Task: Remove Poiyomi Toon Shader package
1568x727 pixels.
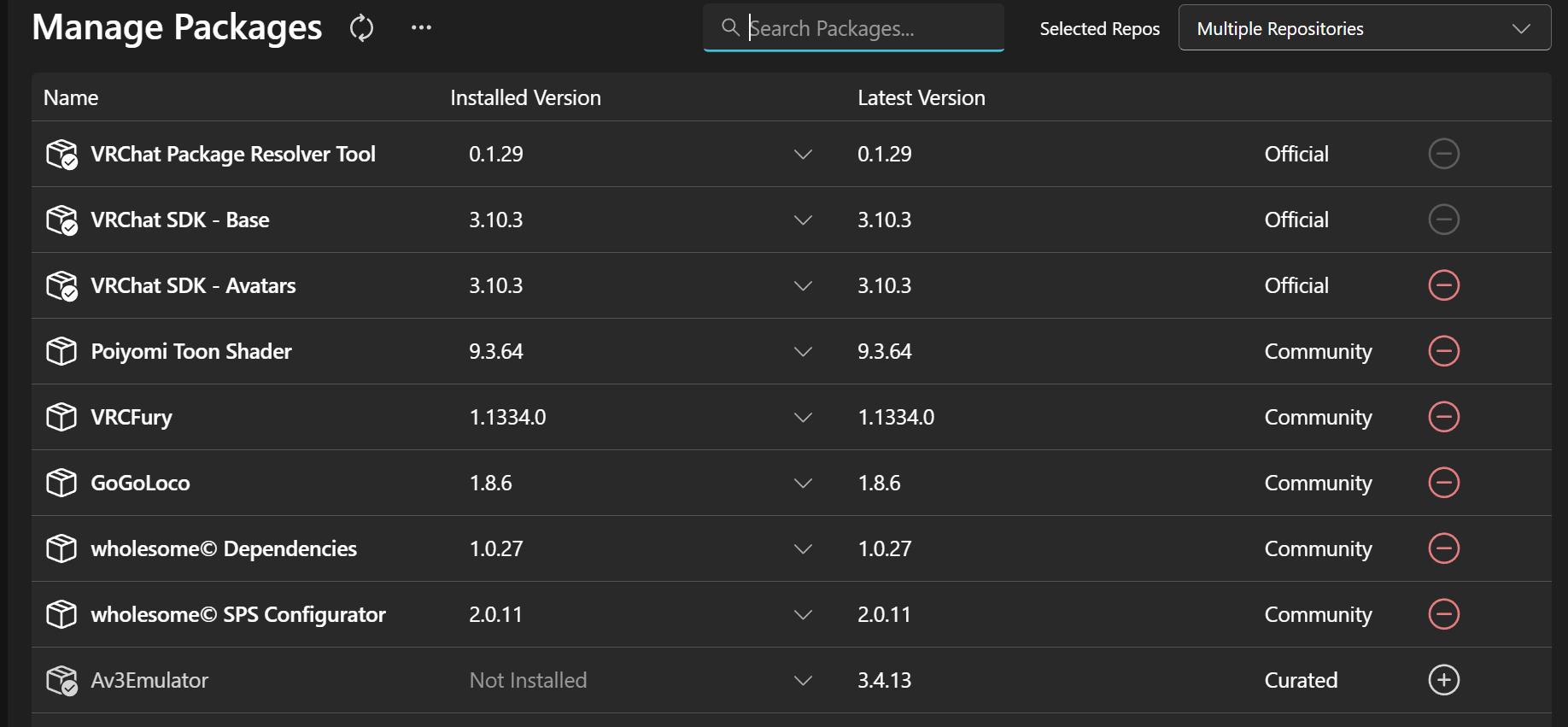Action: click(1443, 351)
